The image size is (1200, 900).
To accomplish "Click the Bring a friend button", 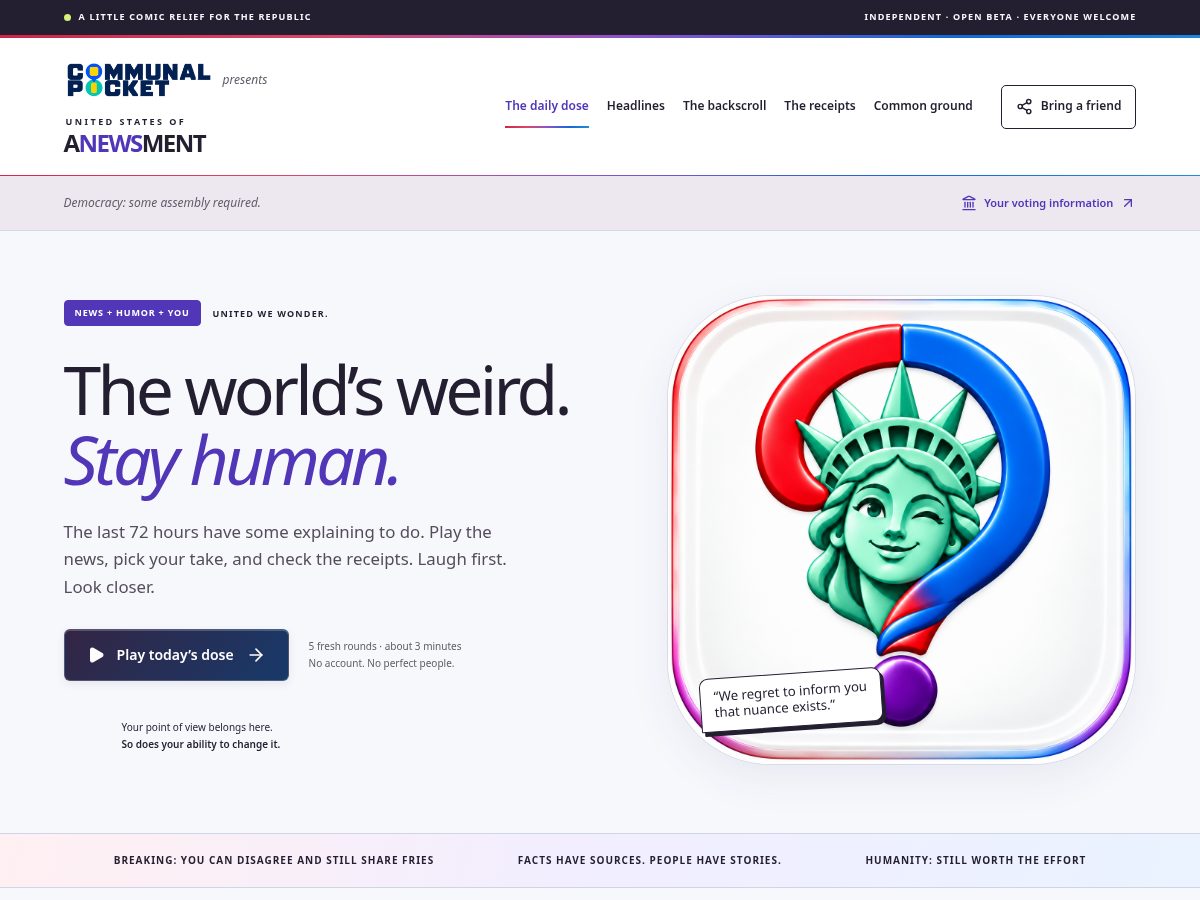I will pos(1068,107).
